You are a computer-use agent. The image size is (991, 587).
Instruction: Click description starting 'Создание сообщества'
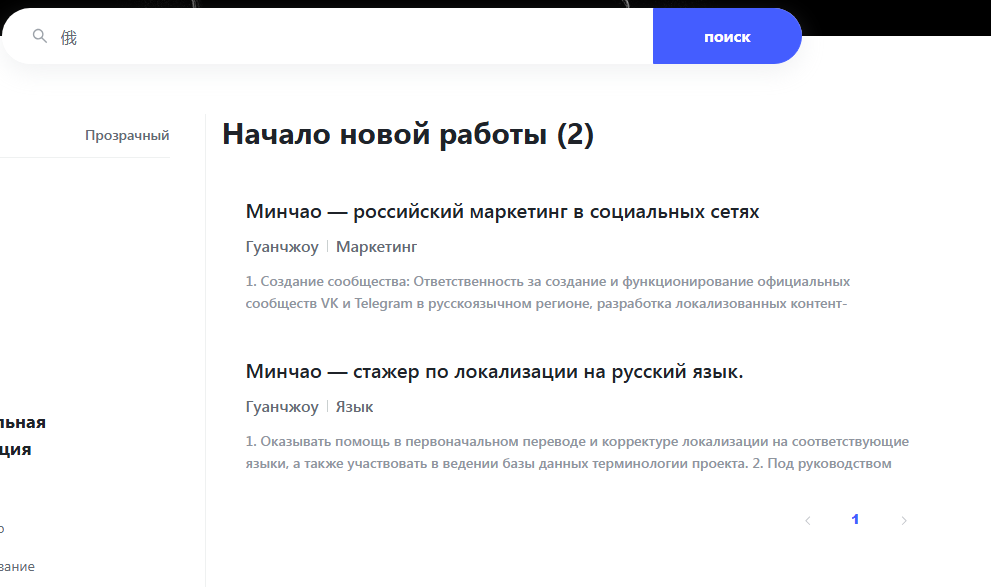[547, 293]
